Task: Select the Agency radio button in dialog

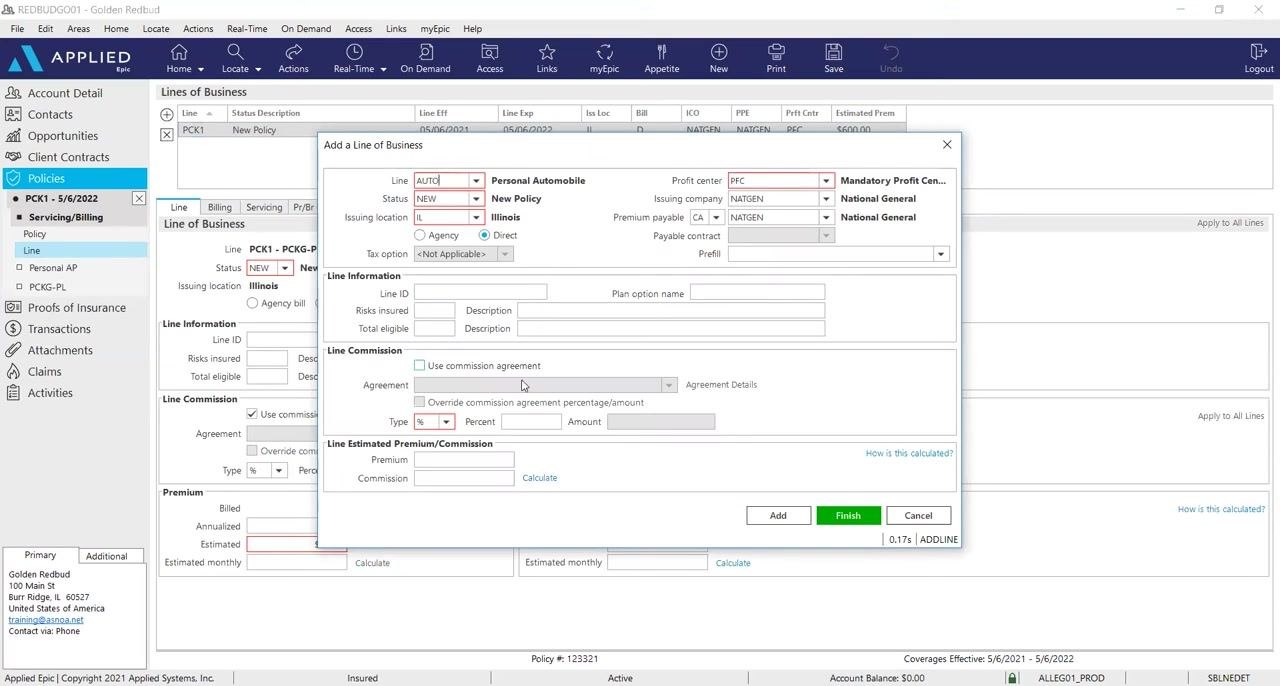Action: click(420, 235)
